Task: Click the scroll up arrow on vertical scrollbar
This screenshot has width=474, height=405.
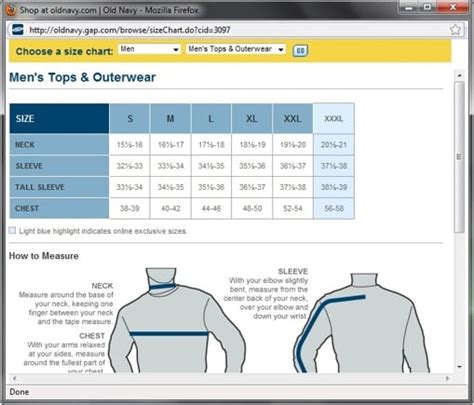Action: pos(460,76)
